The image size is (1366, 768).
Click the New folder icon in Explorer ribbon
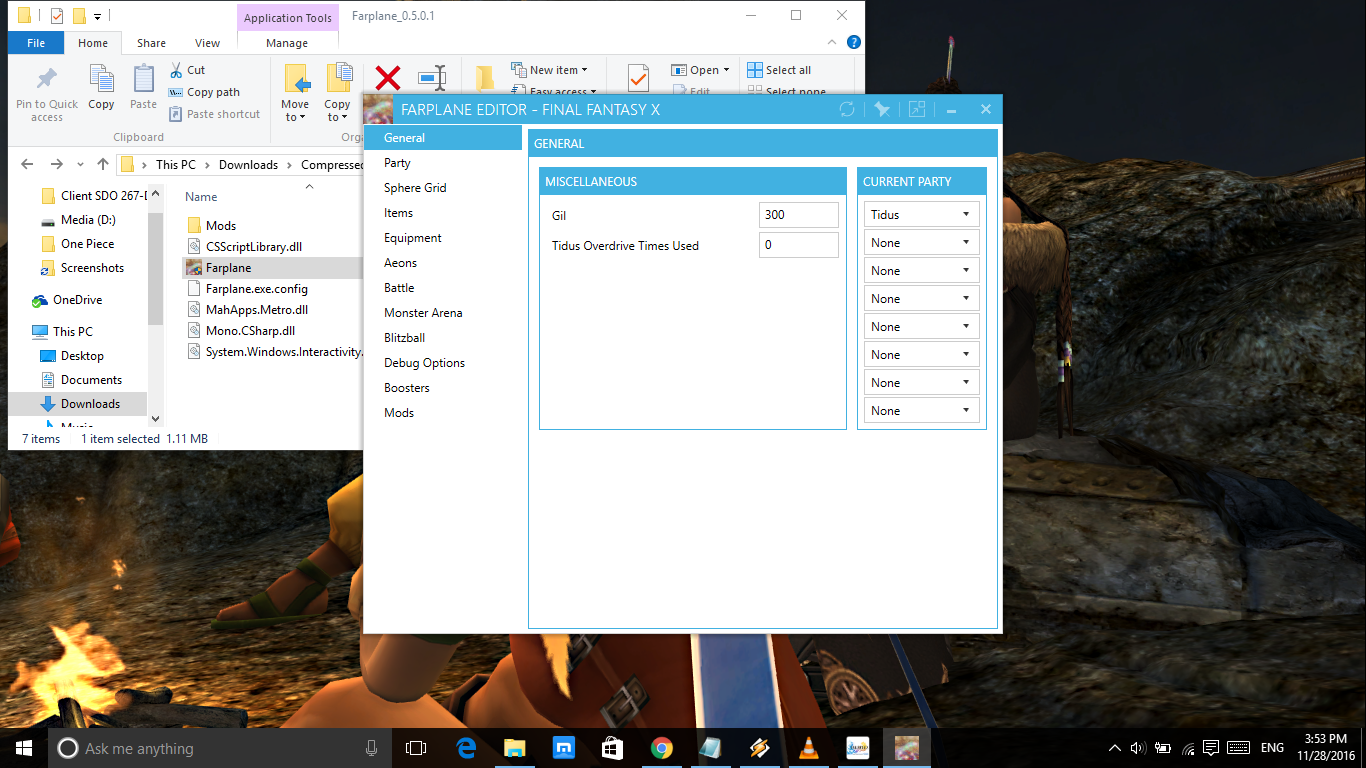coord(485,78)
